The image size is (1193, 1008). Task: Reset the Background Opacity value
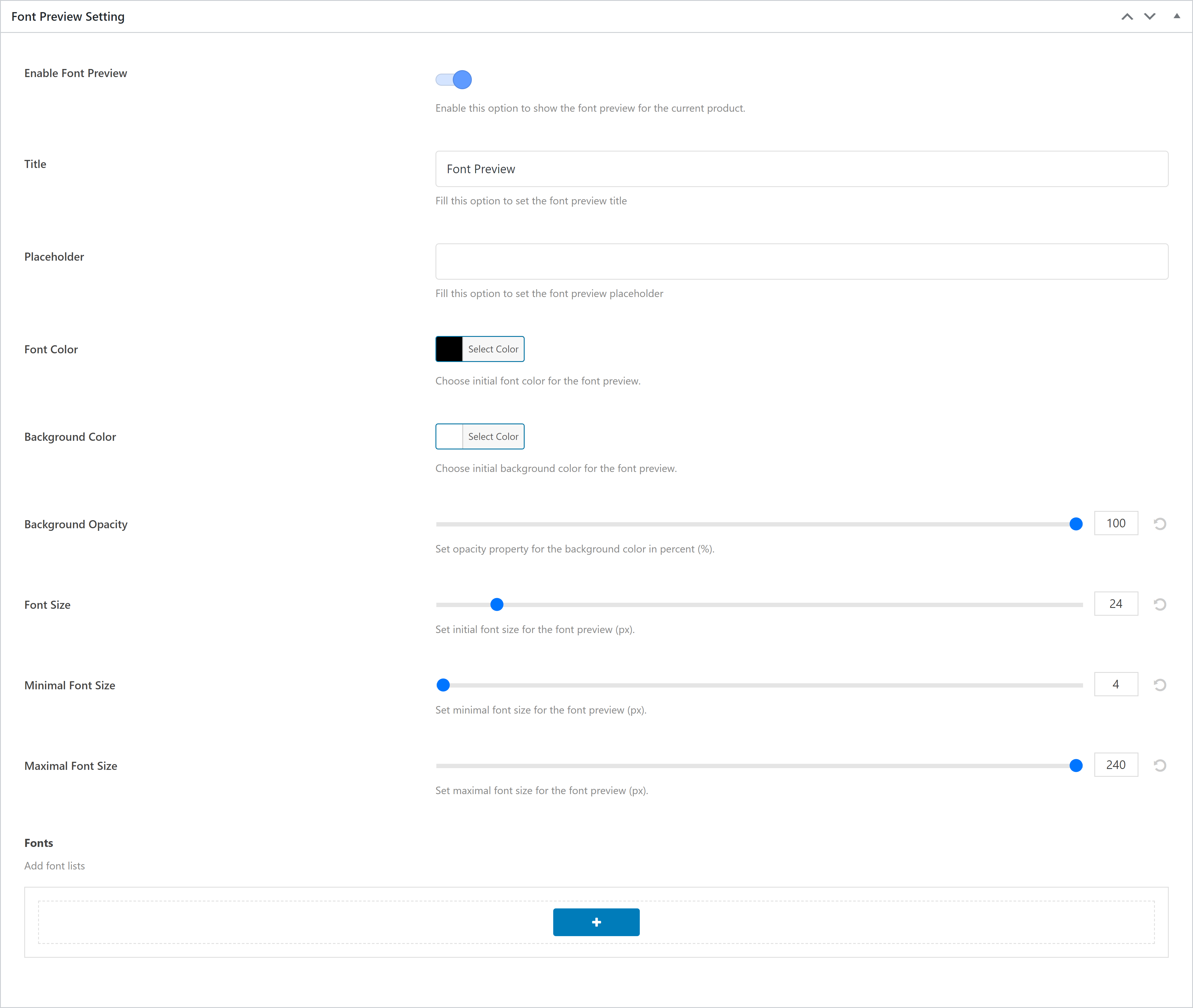click(1159, 523)
